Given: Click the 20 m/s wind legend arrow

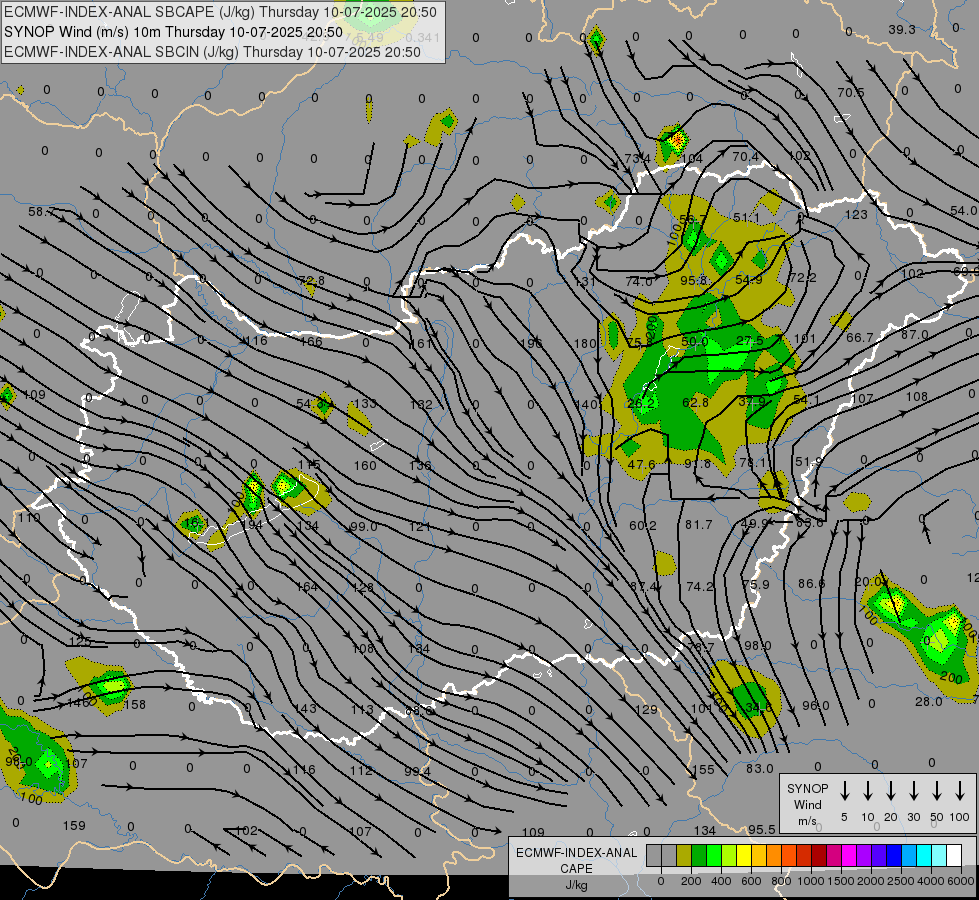Looking at the screenshot, I should tap(890, 791).
